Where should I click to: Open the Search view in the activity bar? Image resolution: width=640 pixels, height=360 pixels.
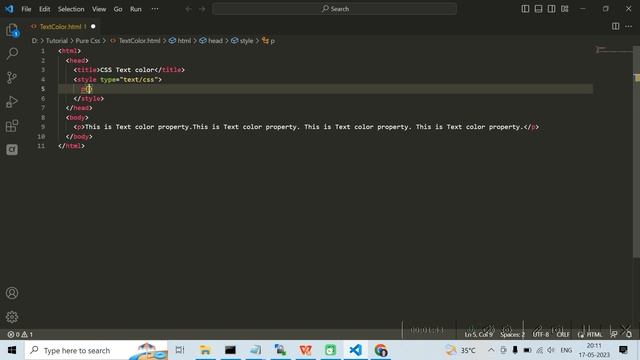coord(12,53)
